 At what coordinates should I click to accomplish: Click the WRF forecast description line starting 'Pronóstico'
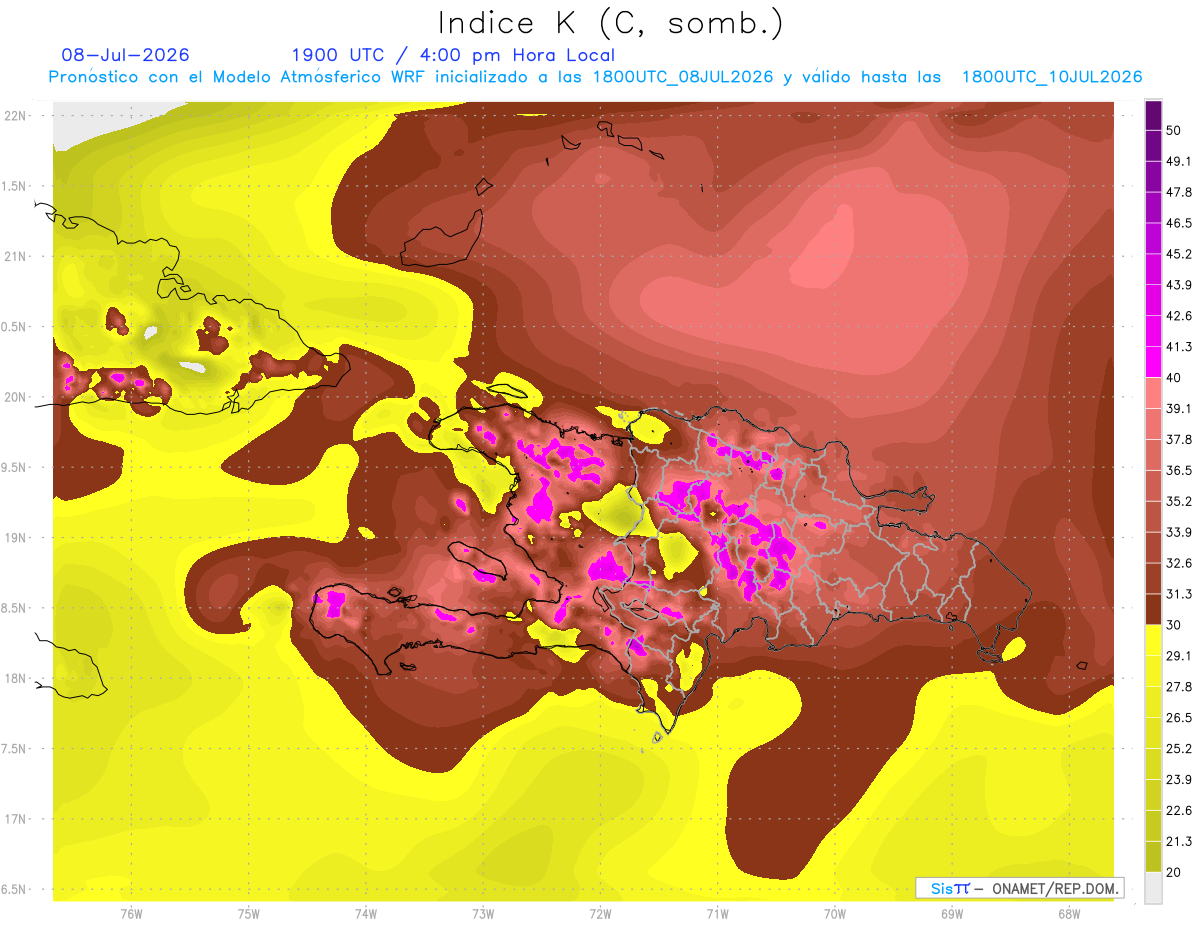[595, 77]
